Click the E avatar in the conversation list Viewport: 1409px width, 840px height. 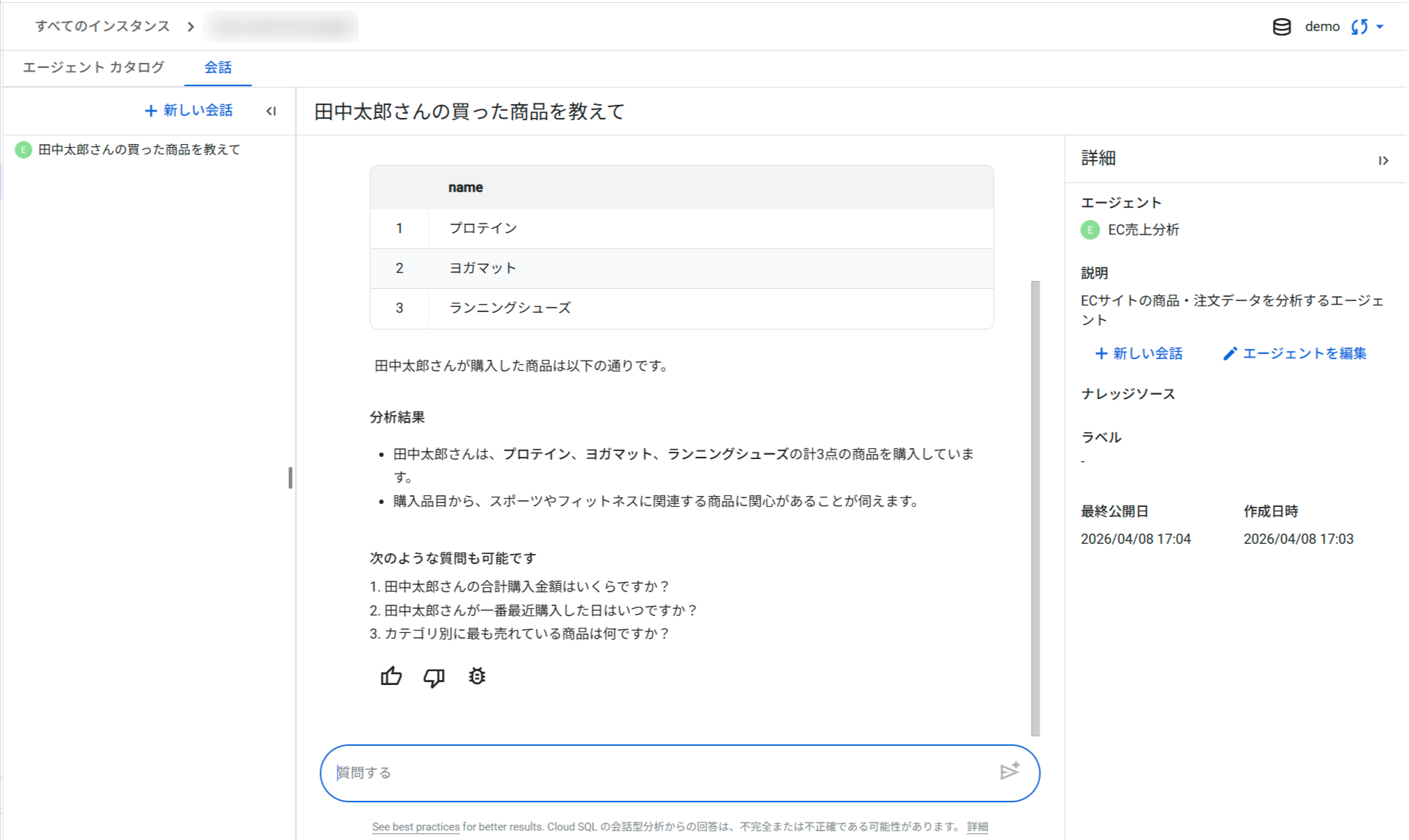click(22, 150)
